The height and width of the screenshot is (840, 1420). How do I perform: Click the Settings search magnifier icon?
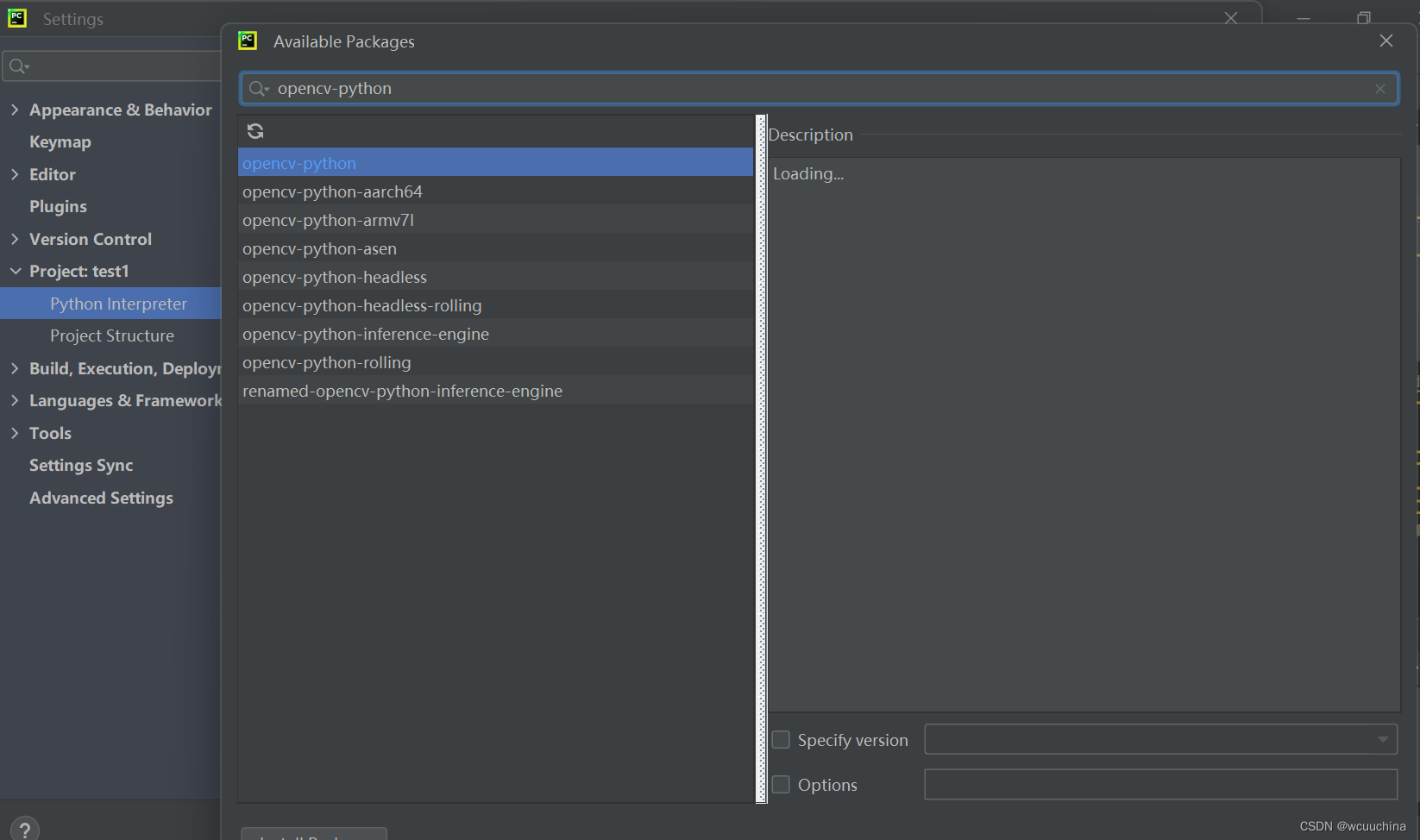point(19,66)
